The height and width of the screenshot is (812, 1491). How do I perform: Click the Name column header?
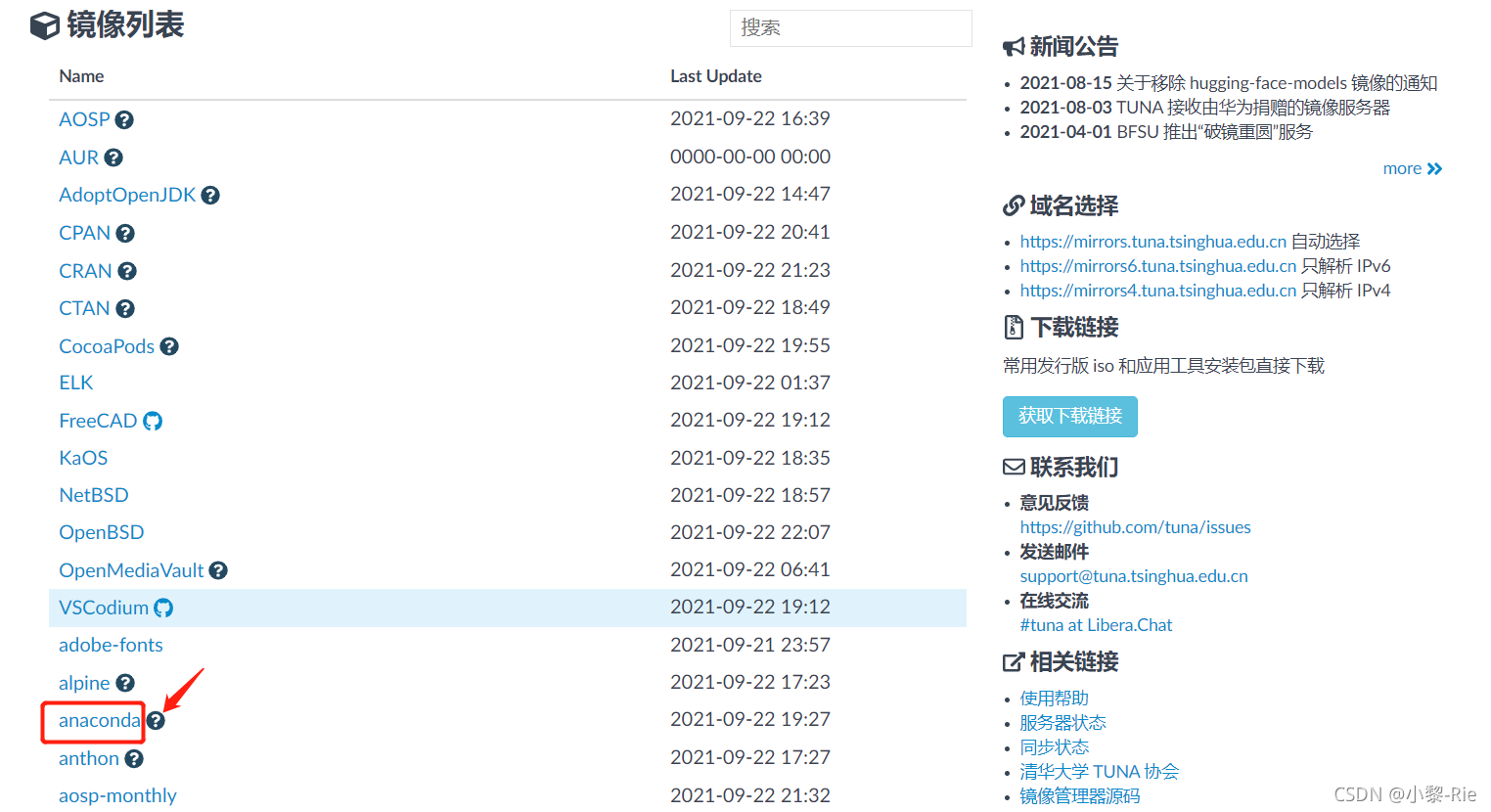[x=81, y=76]
